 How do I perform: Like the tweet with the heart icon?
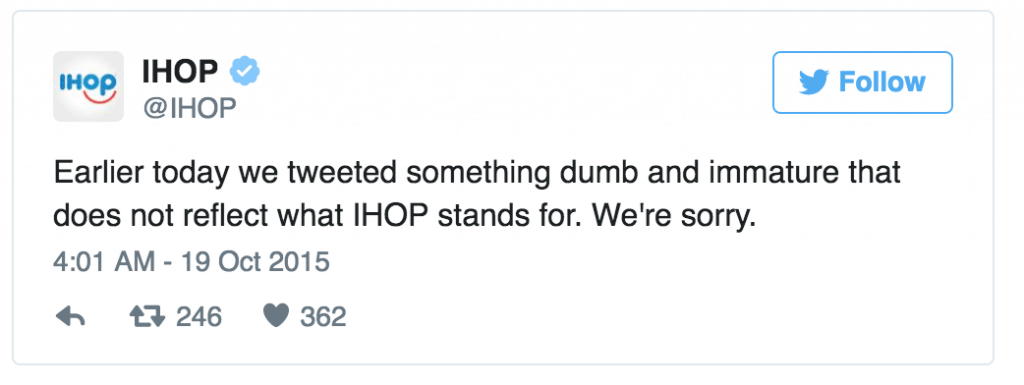[x=276, y=316]
